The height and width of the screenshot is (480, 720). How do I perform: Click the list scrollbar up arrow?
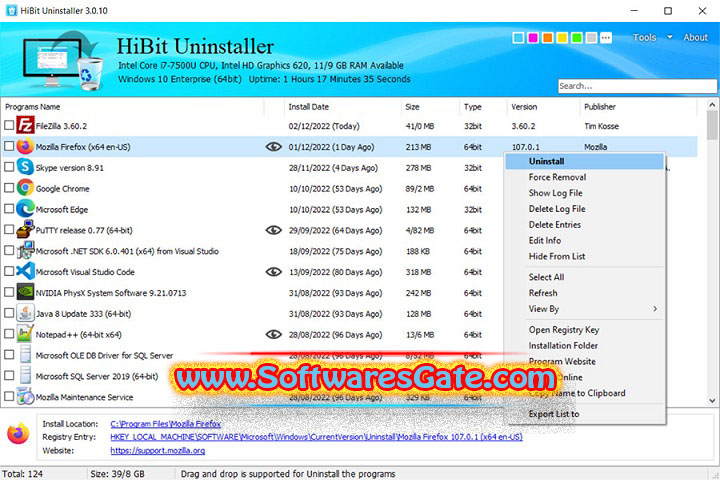click(712, 105)
